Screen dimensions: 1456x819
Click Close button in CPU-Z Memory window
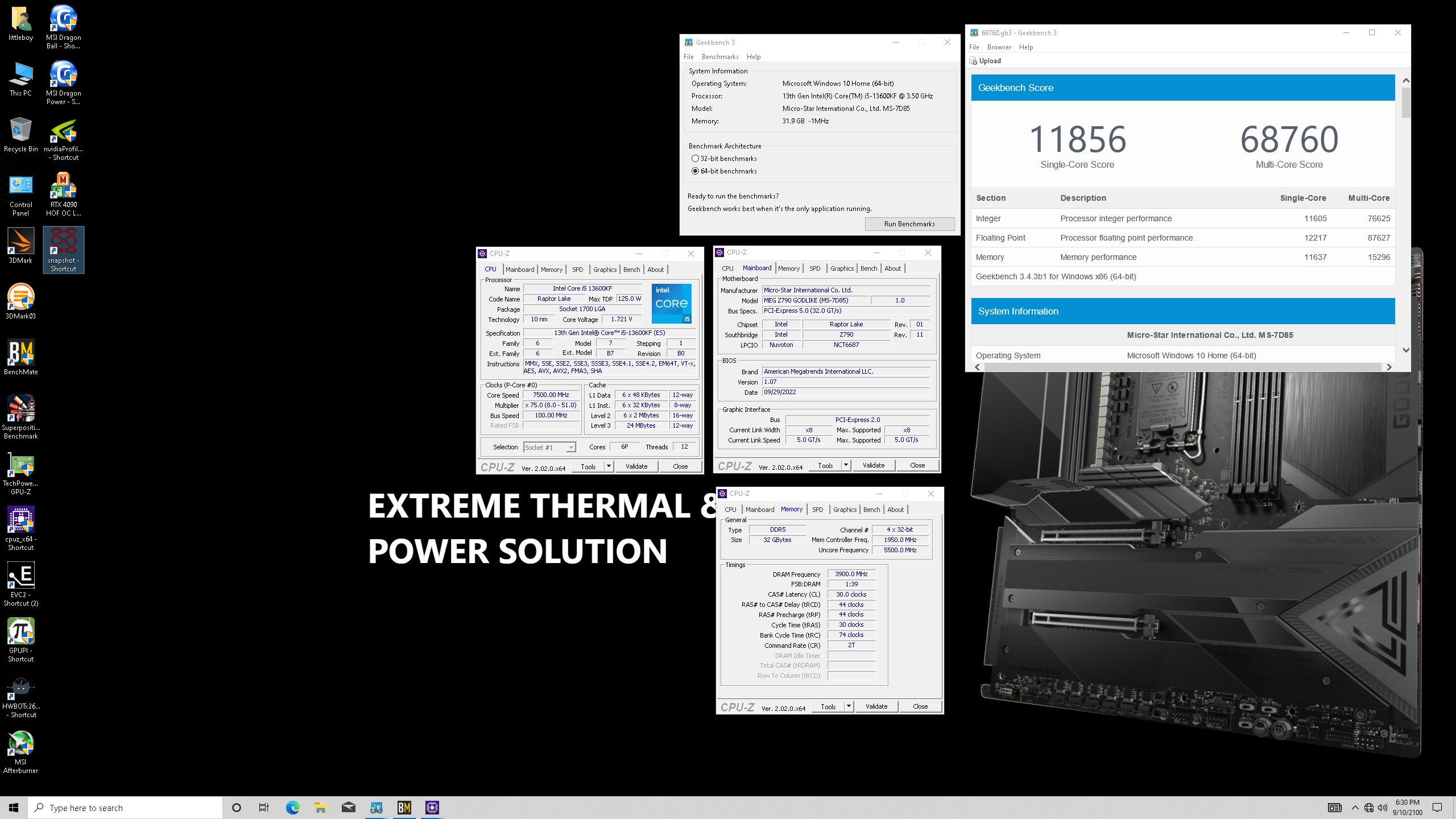point(920,706)
